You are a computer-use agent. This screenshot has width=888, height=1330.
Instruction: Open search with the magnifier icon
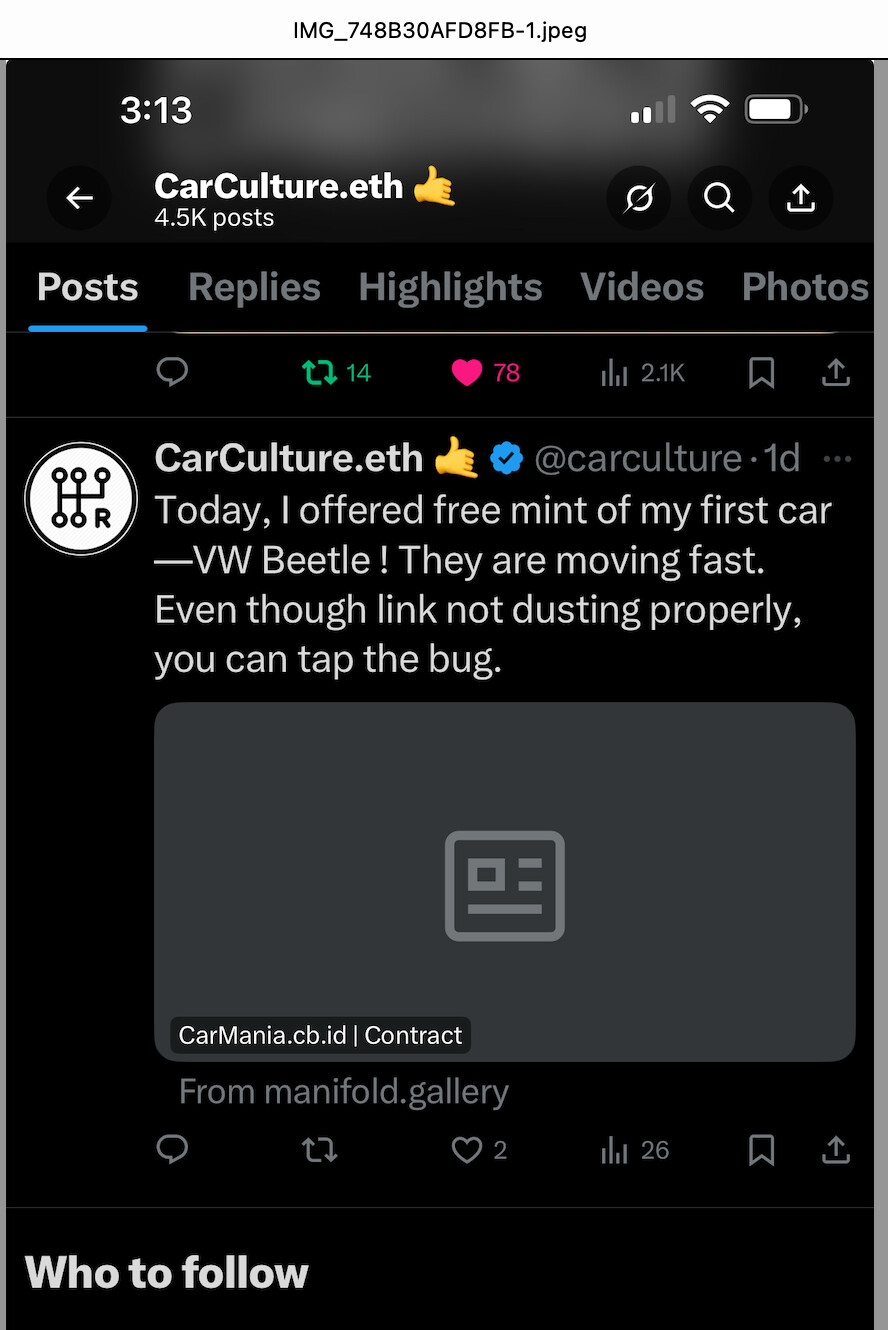pos(719,198)
